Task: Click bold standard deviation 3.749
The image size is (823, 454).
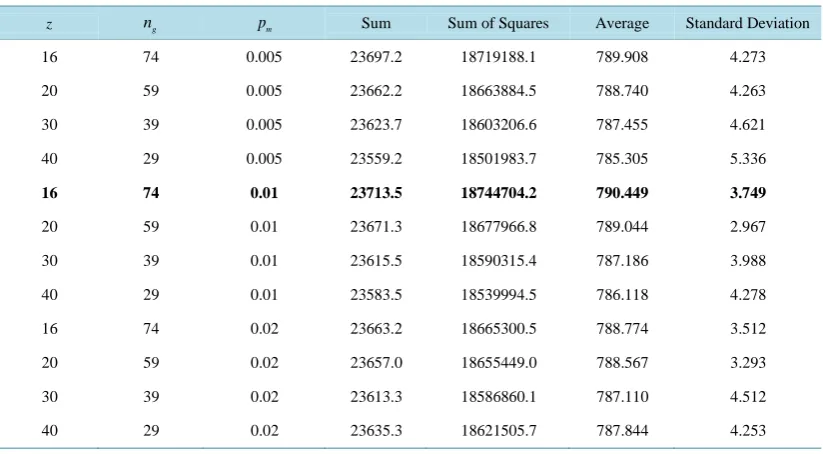Action: pyautogui.click(x=747, y=193)
